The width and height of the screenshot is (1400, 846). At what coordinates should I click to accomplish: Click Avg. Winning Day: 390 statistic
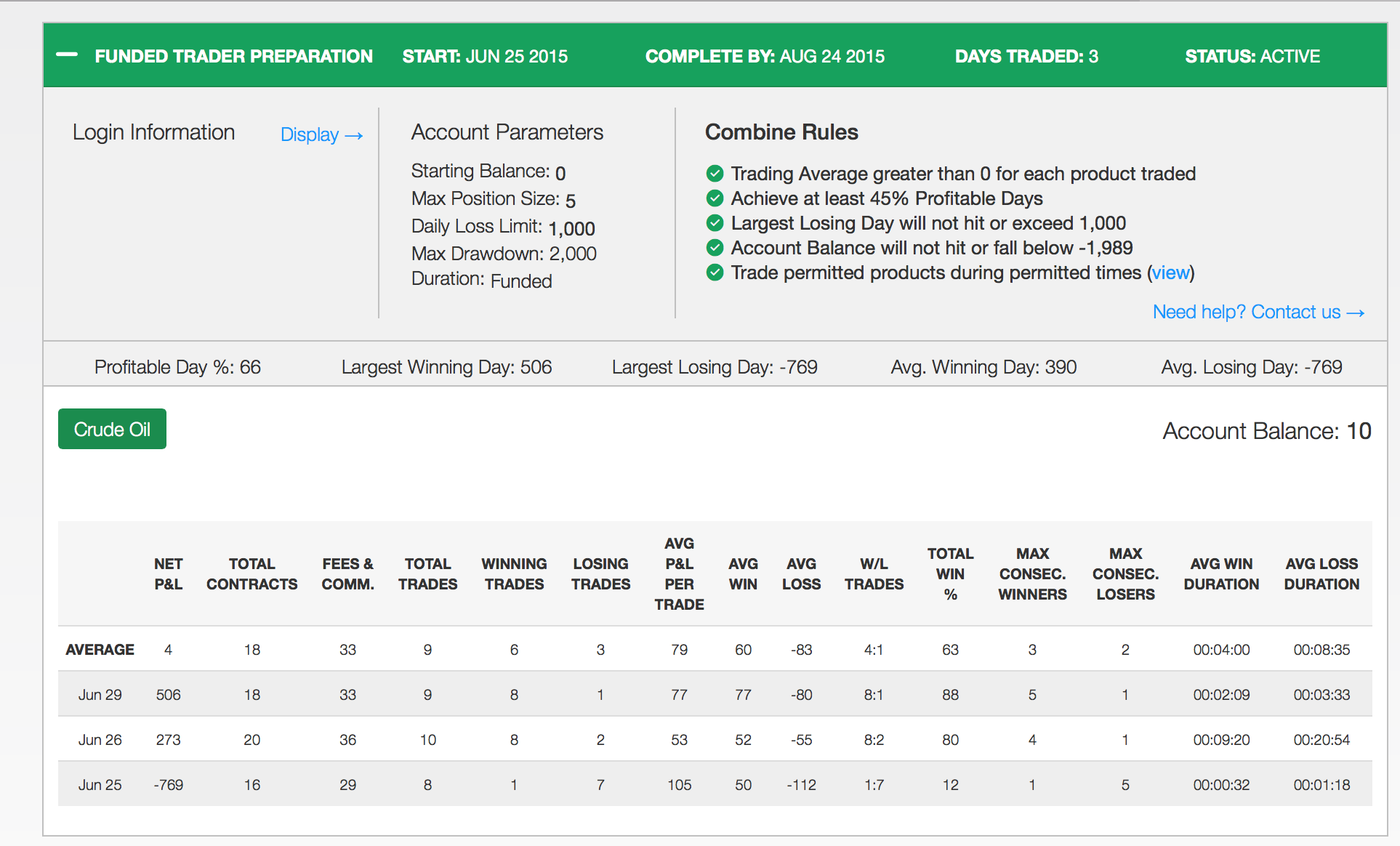(983, 367)
